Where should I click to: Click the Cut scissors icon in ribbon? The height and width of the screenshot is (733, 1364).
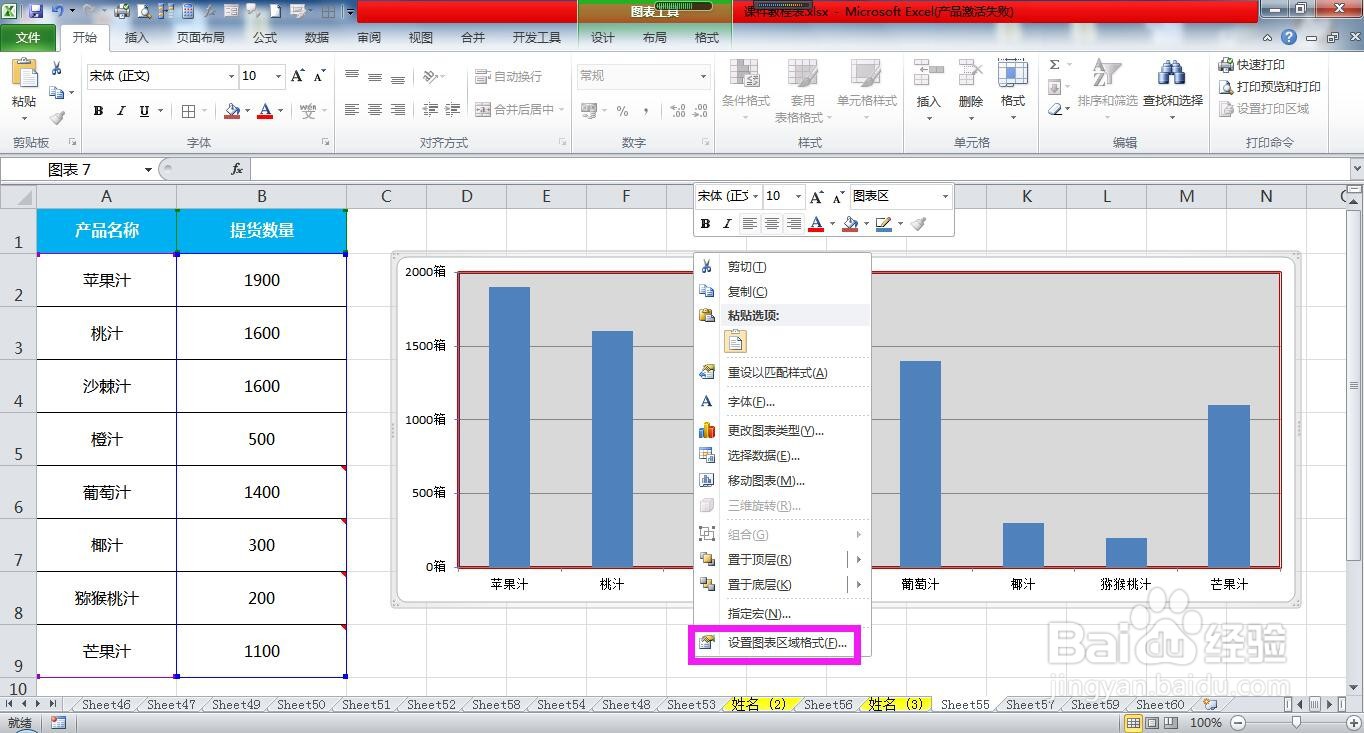tap(57, 68)
